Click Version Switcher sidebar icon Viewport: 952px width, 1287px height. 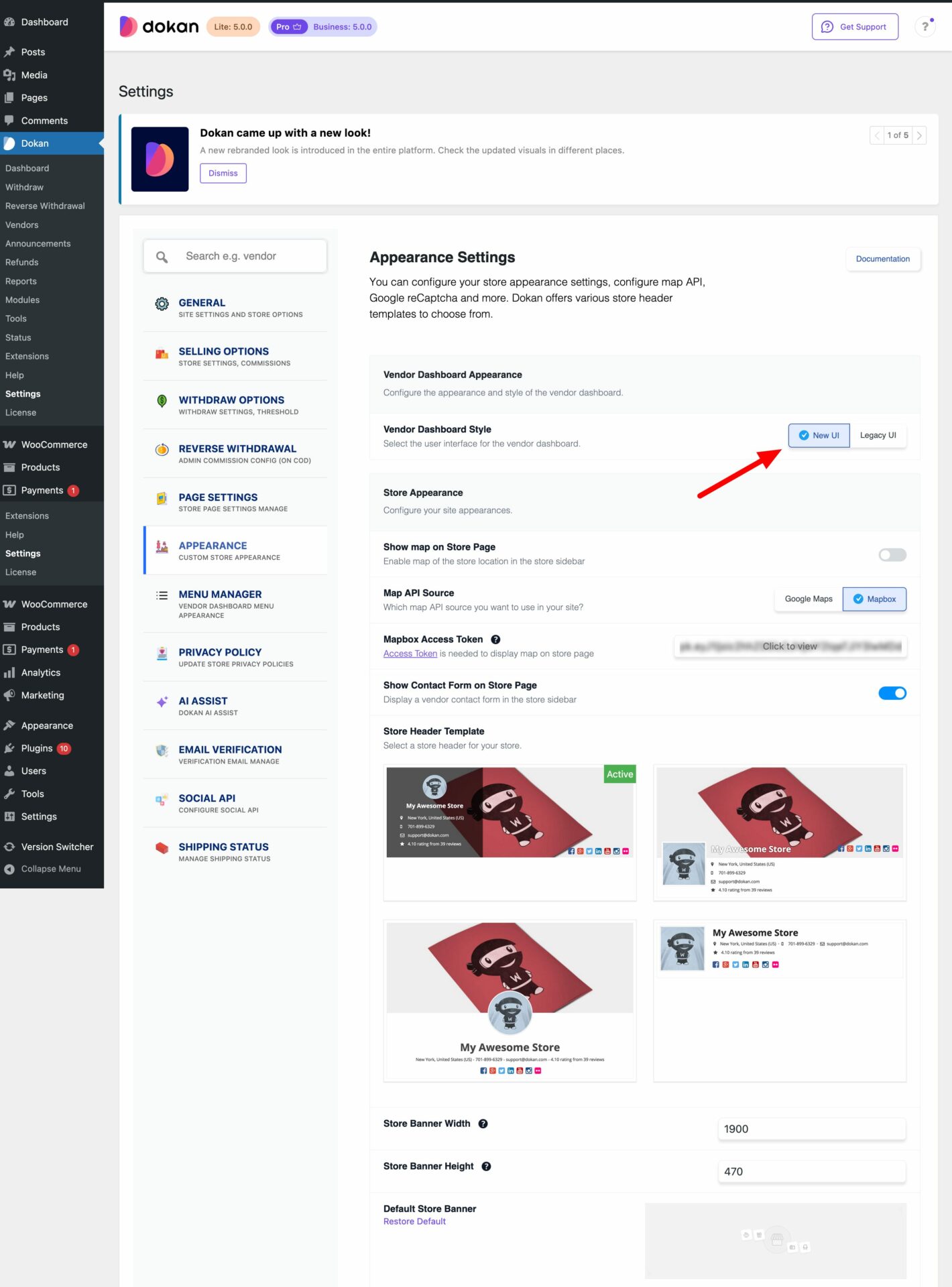[x=9, y=847]
